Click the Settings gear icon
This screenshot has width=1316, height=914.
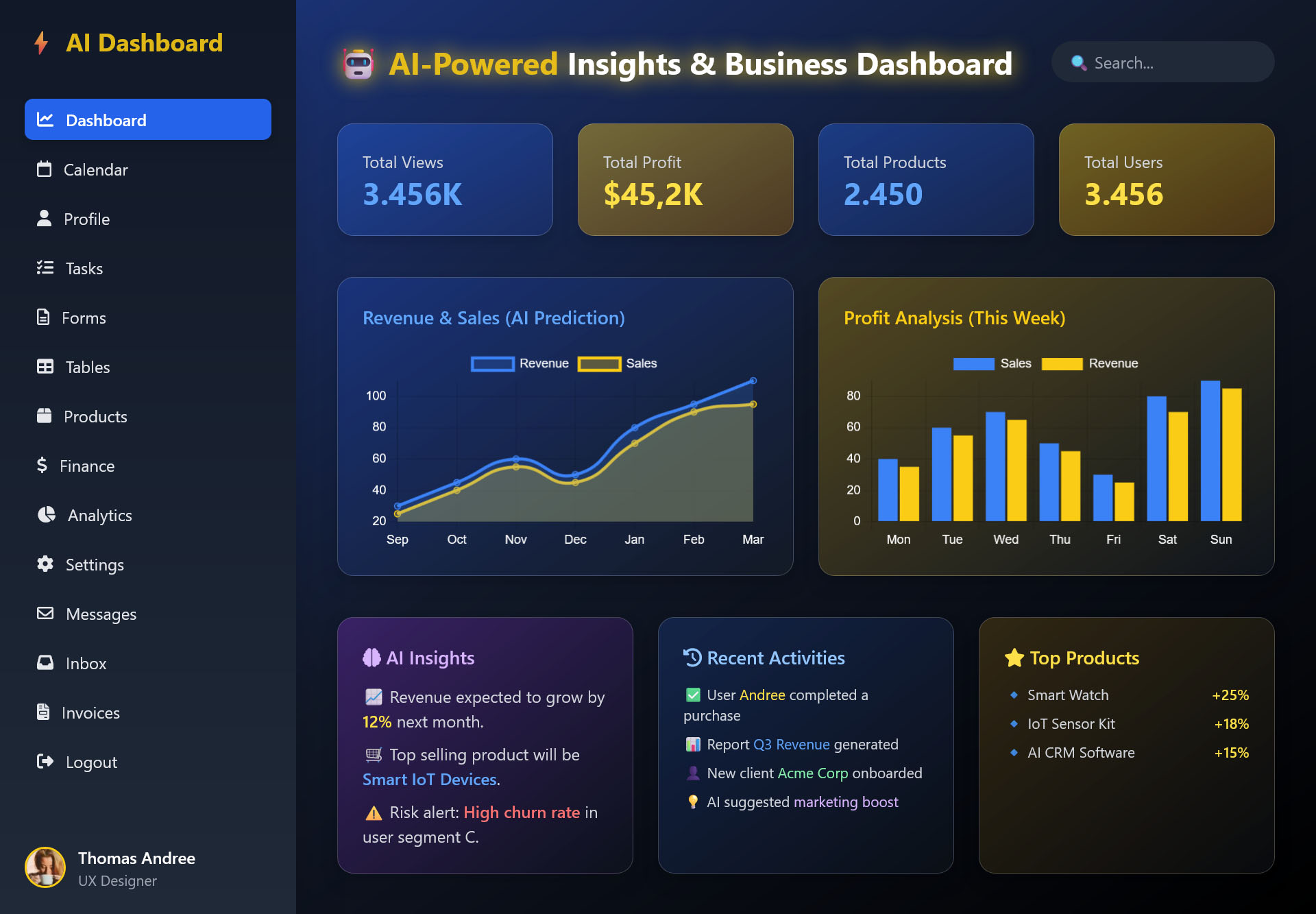pyautogui.click(x=45, y=564)
